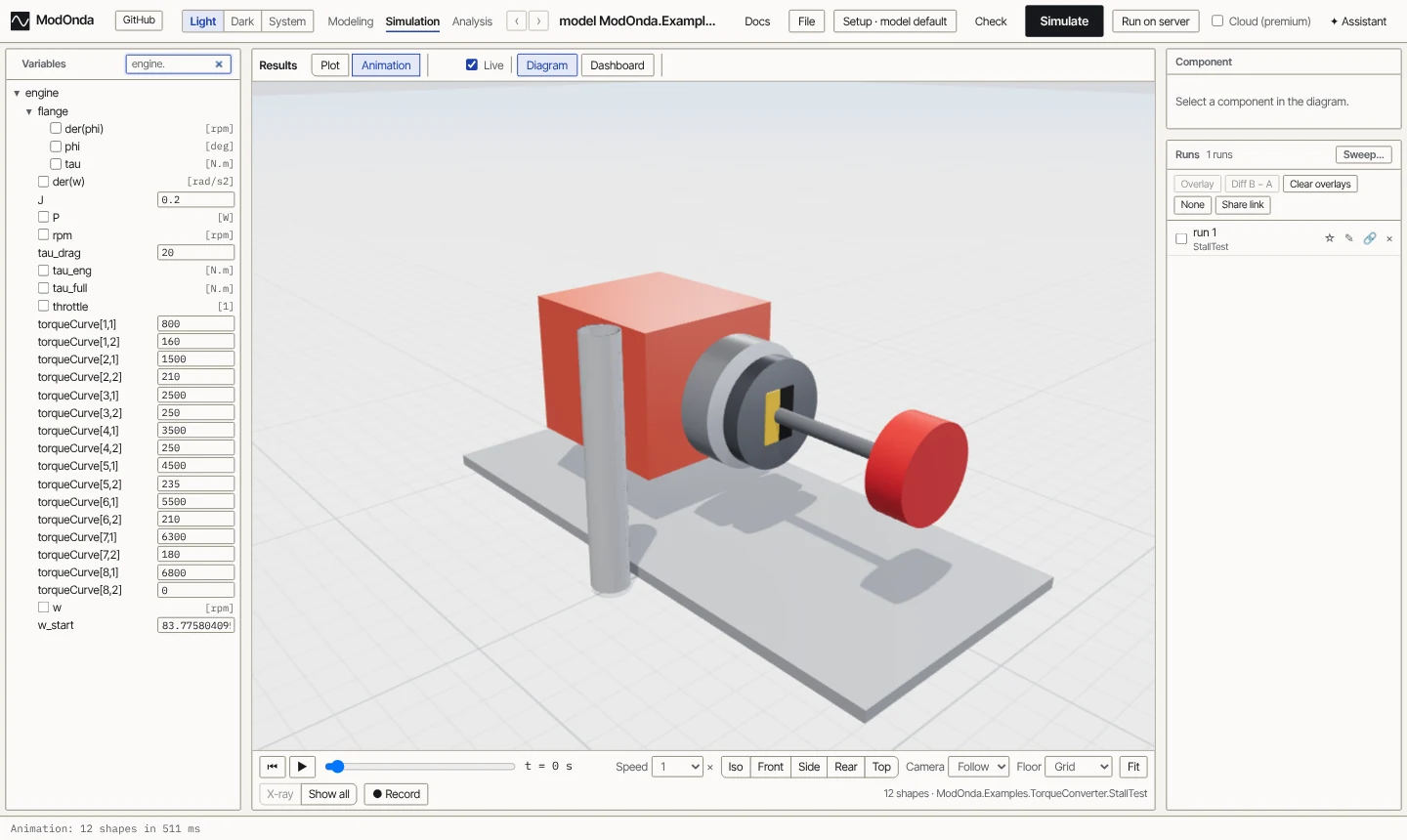The height and width of the screenshot is (840, 1407).
Task: Switch to the Modeling tab
Action: point(351,21)
